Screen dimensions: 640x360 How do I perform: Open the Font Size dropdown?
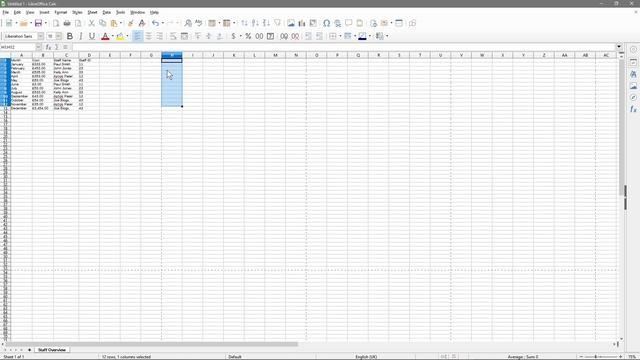click(x=59, y=36)
